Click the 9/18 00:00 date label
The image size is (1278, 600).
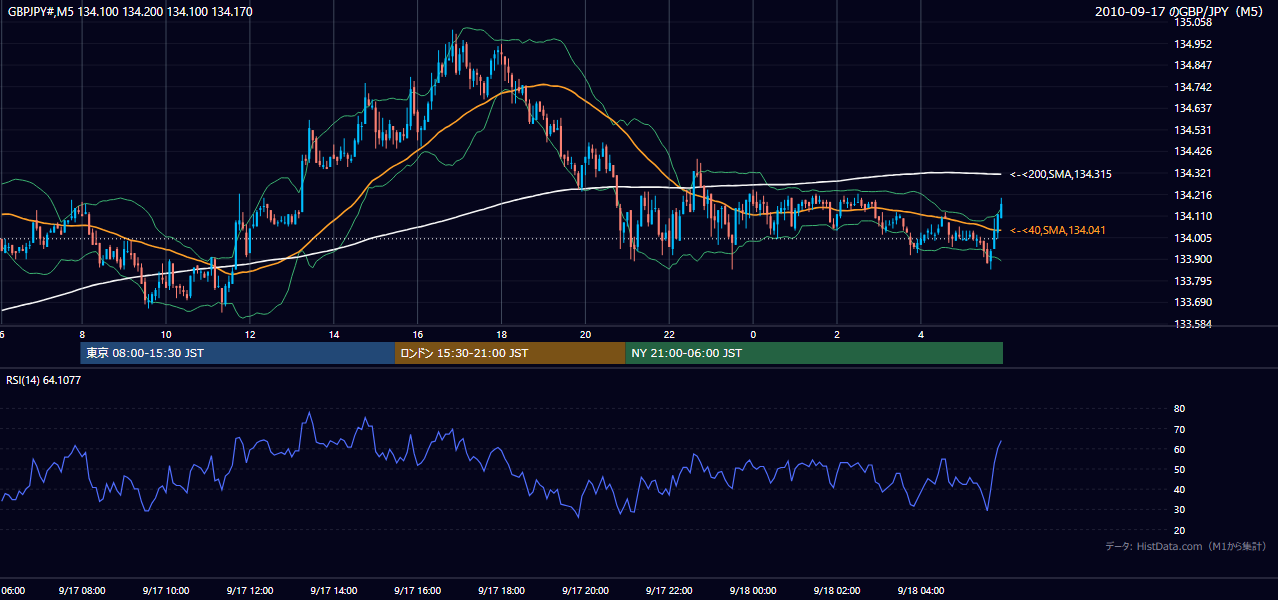753,590
